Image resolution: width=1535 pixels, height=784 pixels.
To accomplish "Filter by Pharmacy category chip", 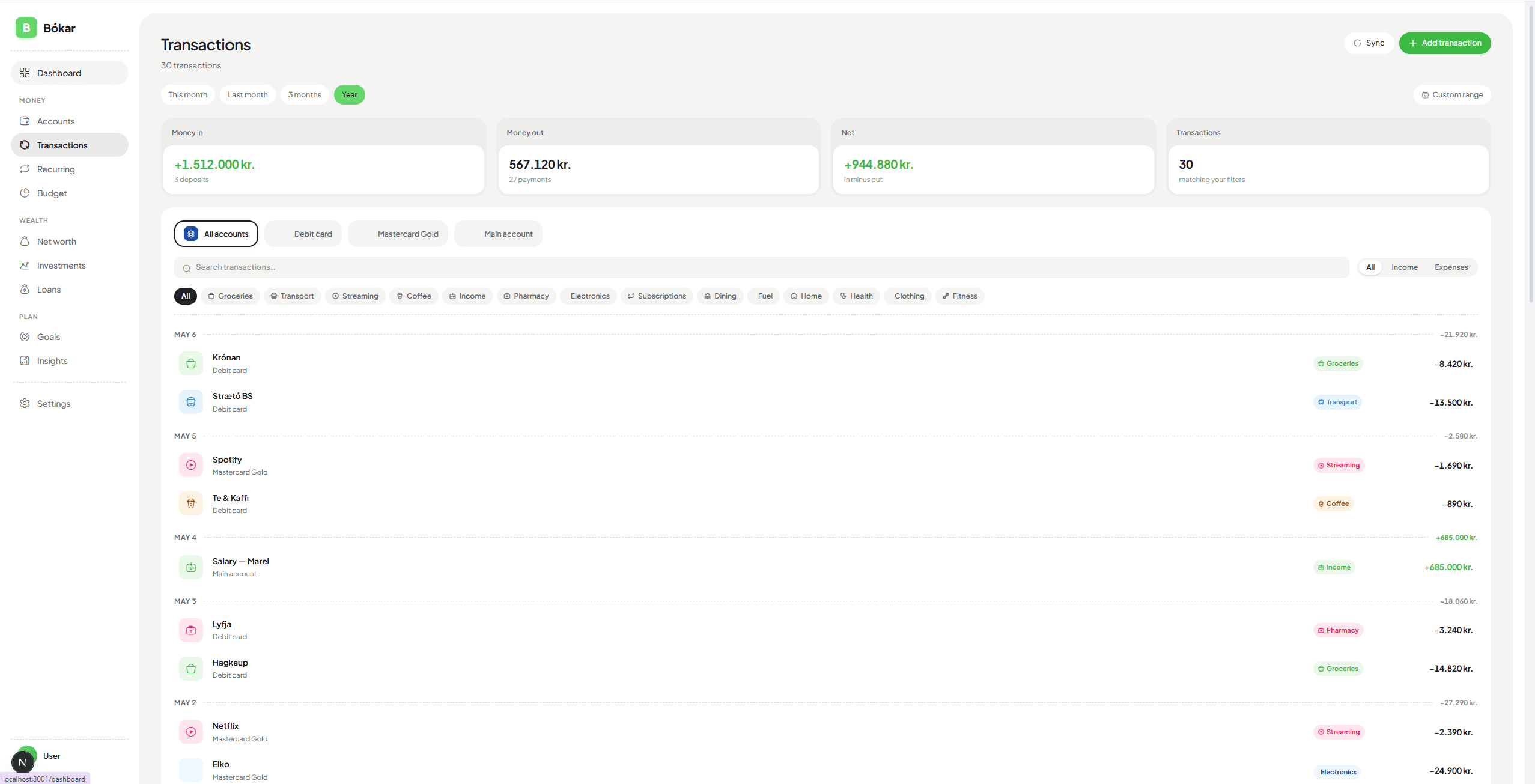I will click(526, 296).
